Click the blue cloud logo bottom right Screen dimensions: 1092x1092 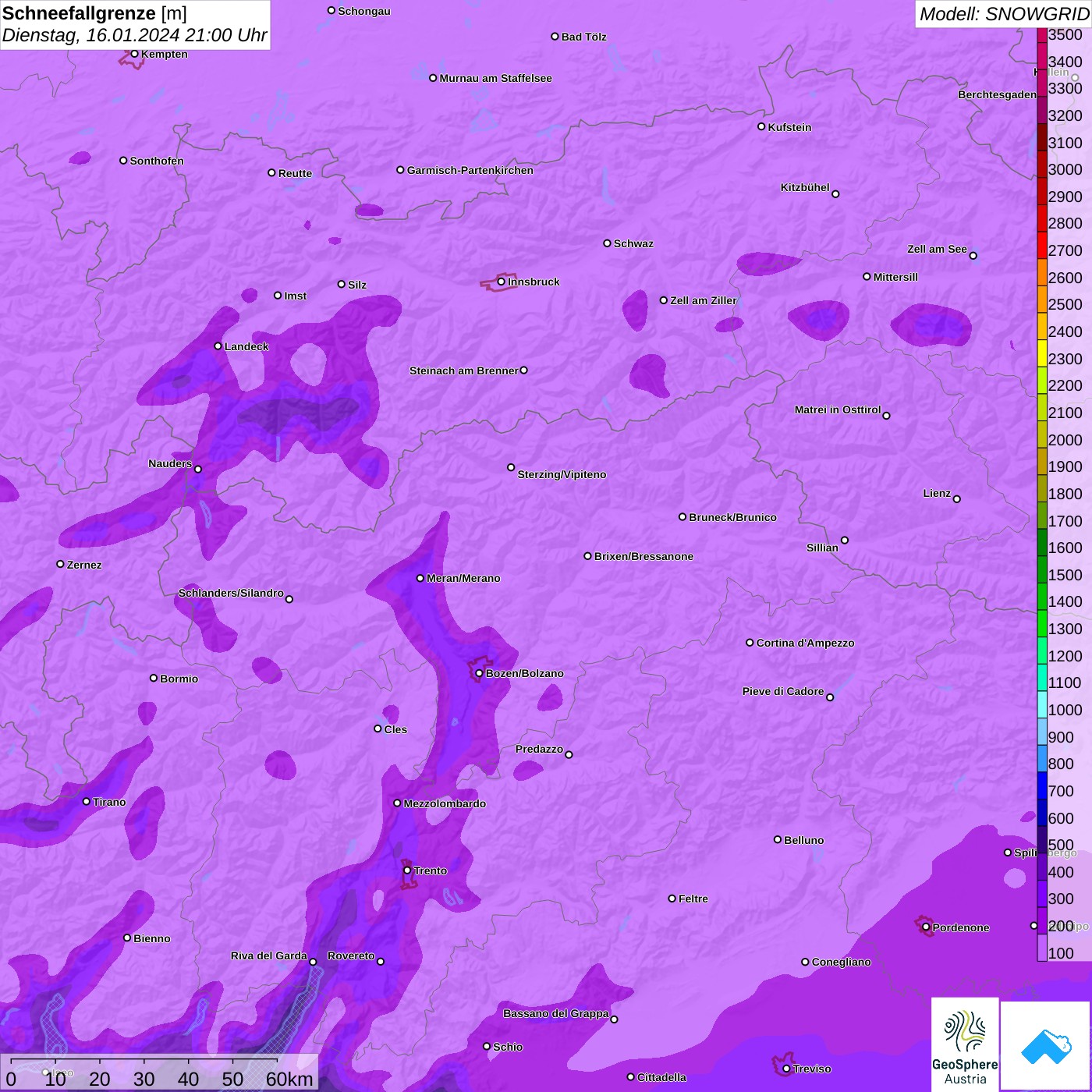[x=1045, y=1045]
